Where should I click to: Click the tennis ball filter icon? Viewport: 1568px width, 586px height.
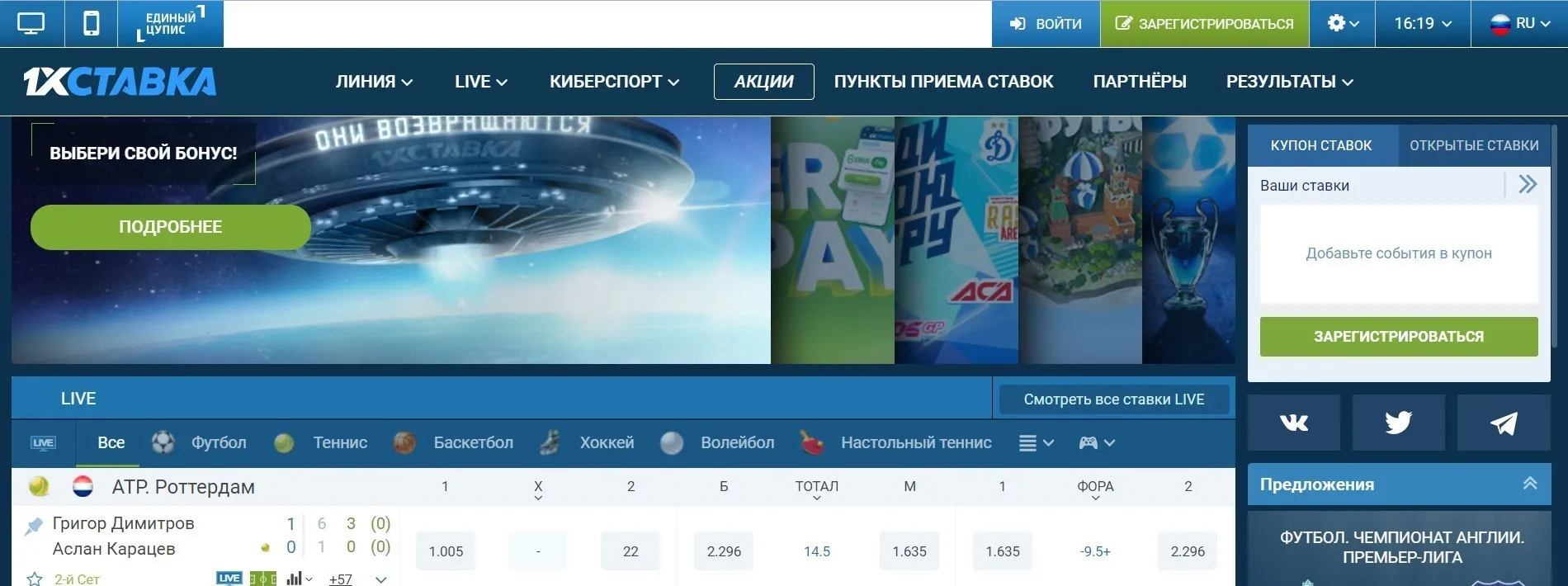(x=284, y=443)
